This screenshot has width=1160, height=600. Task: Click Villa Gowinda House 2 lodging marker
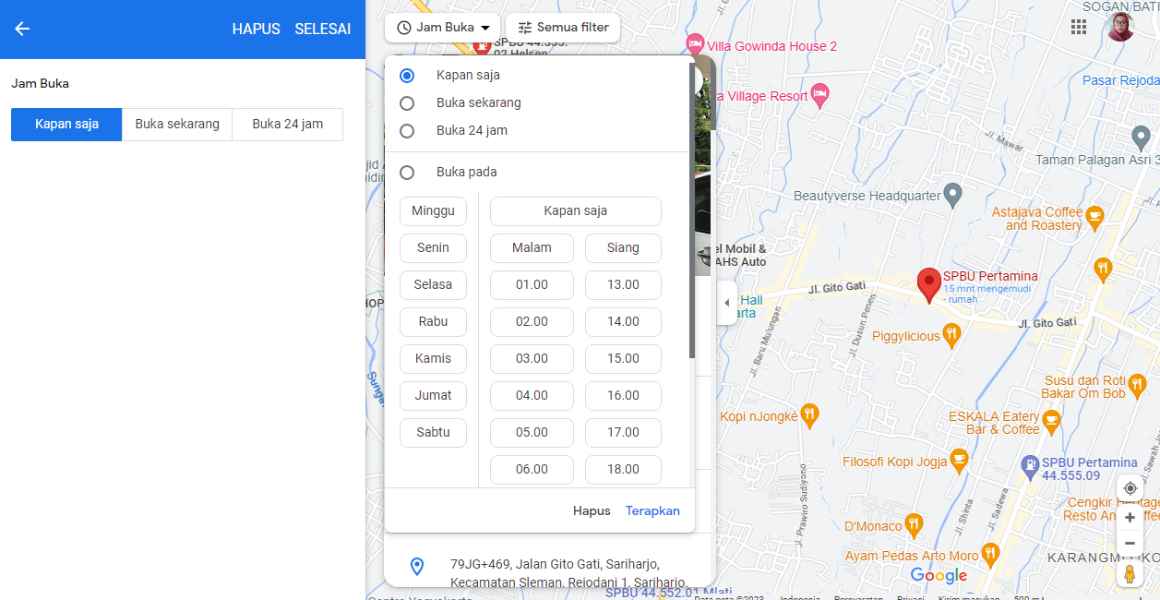695,44
